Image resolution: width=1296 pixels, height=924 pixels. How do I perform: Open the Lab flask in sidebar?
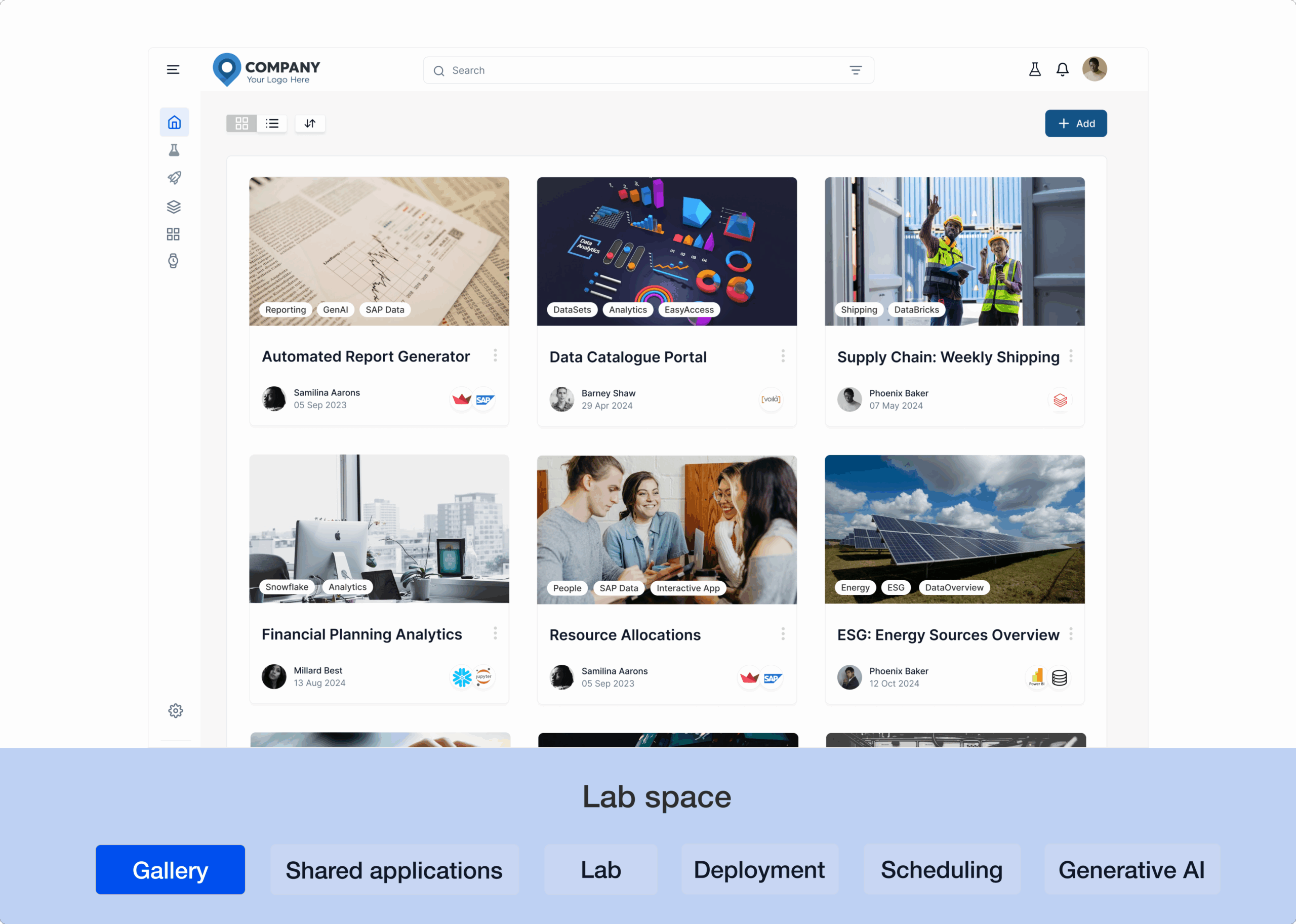click(174, 150)
